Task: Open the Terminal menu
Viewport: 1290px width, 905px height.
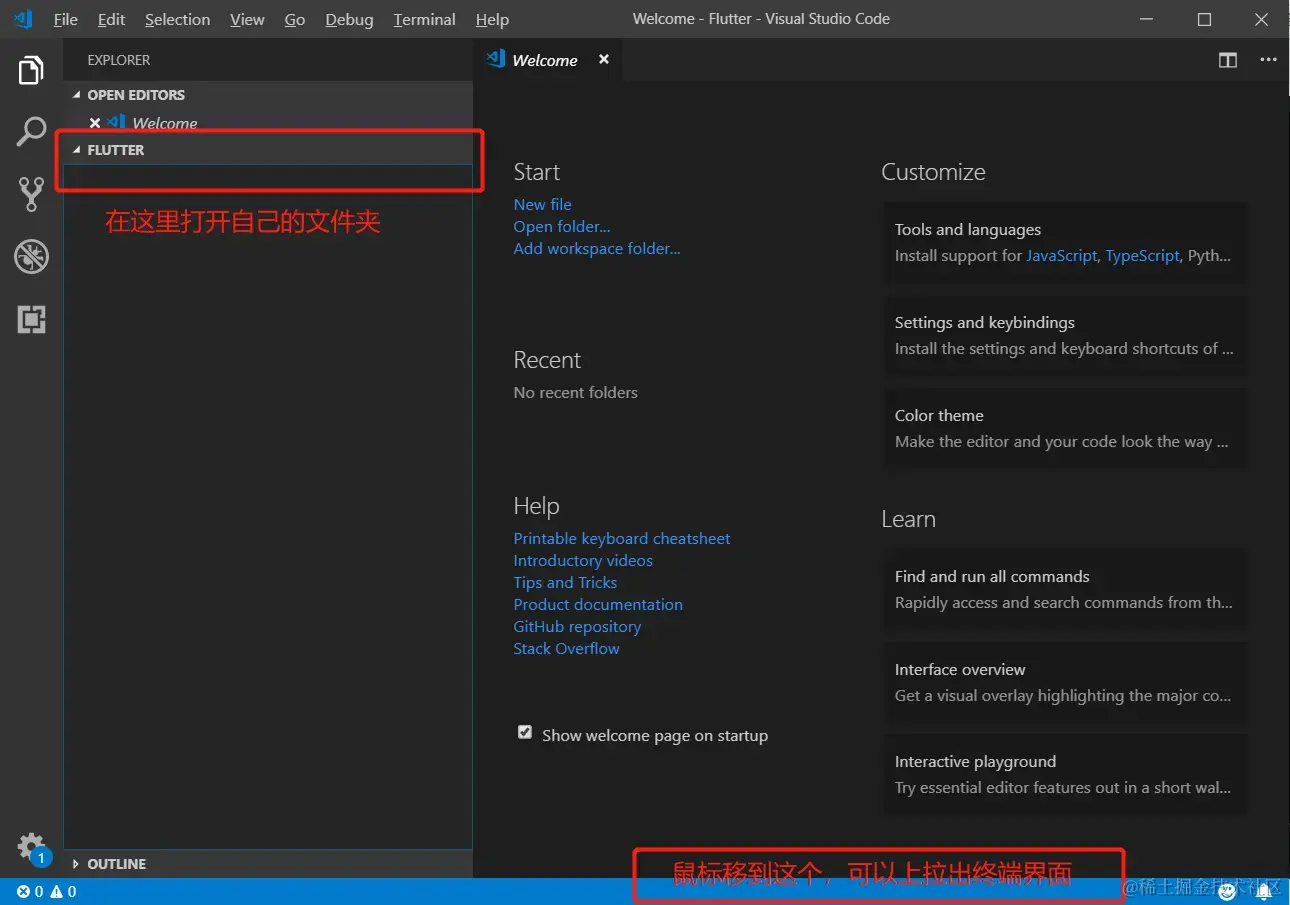Action: (x=424, y=19)
